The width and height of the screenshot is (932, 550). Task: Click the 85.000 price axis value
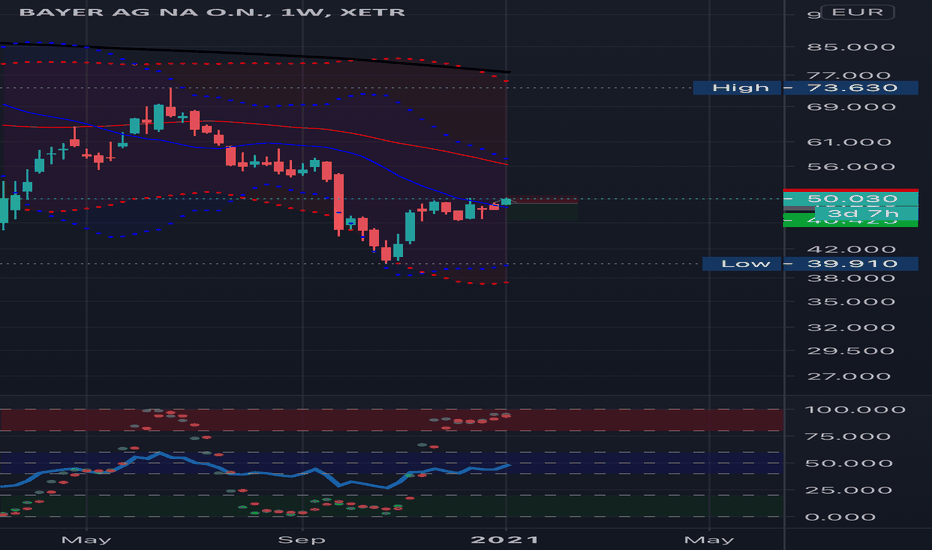coord(851,47)
